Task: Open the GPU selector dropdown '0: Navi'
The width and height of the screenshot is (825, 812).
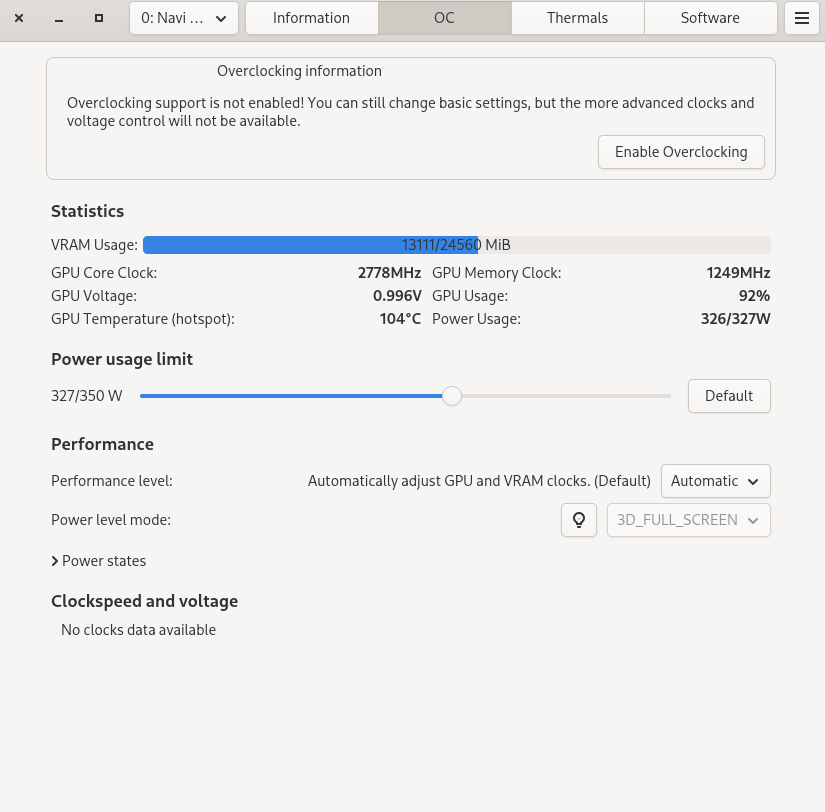Action: 184,18
